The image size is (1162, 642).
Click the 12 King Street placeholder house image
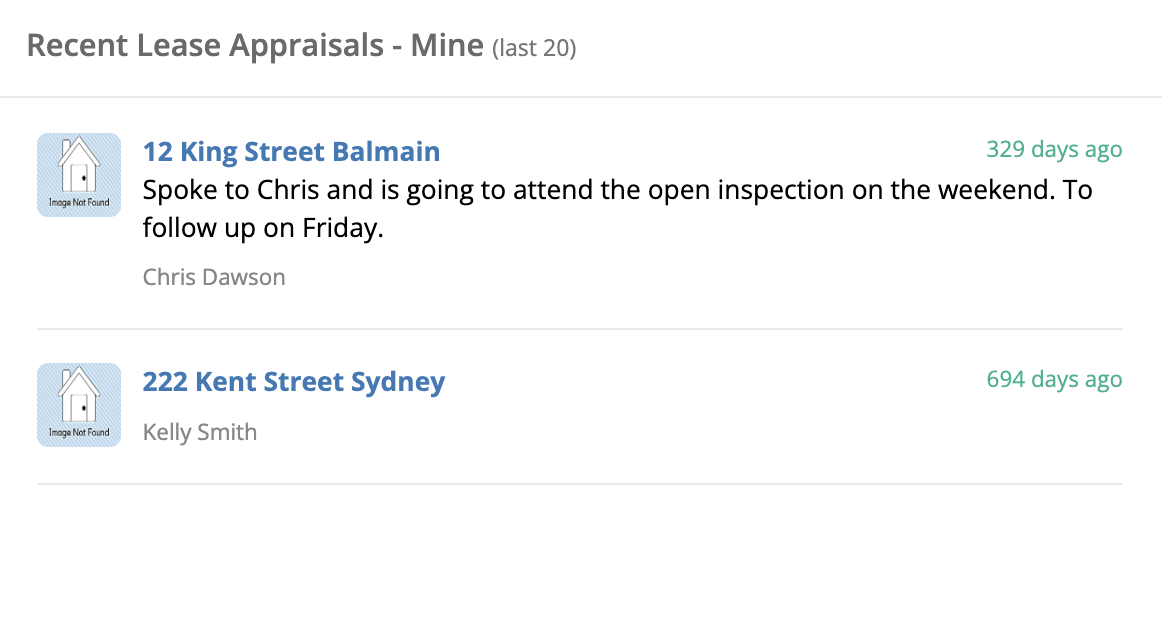(x=79, y=175)
